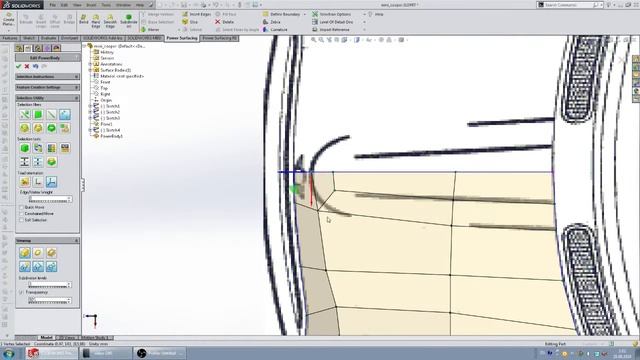Click the blue fourth selection filter icon
Viewport: 640px width, 360px height.
click(x=65, y=115)
